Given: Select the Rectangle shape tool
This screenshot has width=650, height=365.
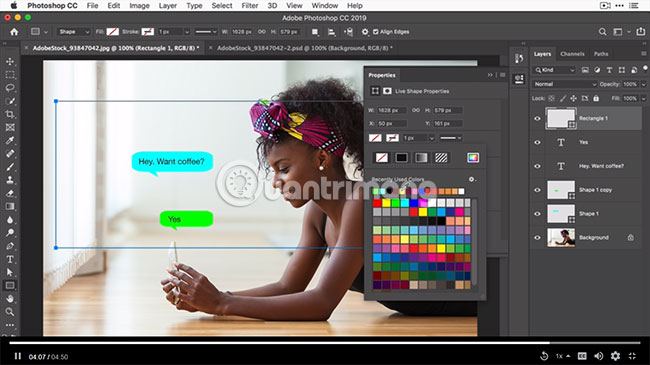Looking at the screenshot, I should (10, 285).
